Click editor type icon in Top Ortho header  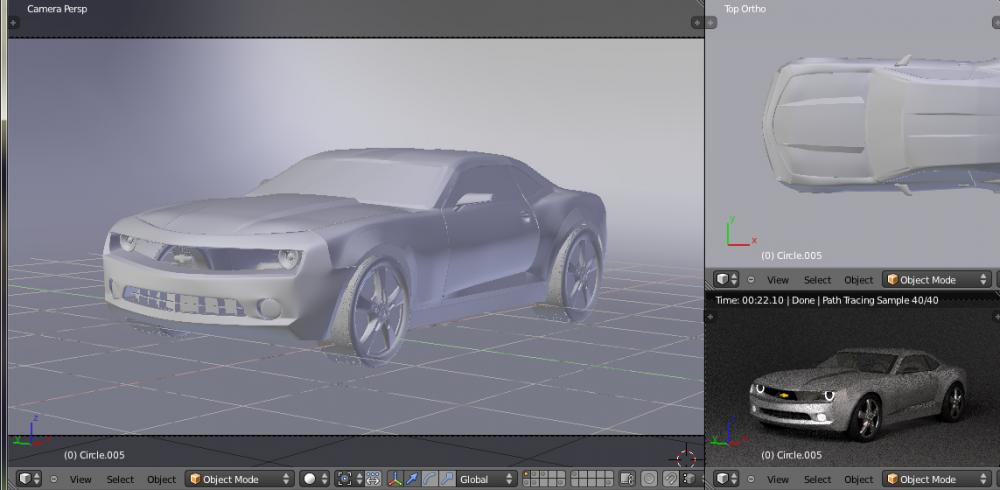(x=726, y=280)
